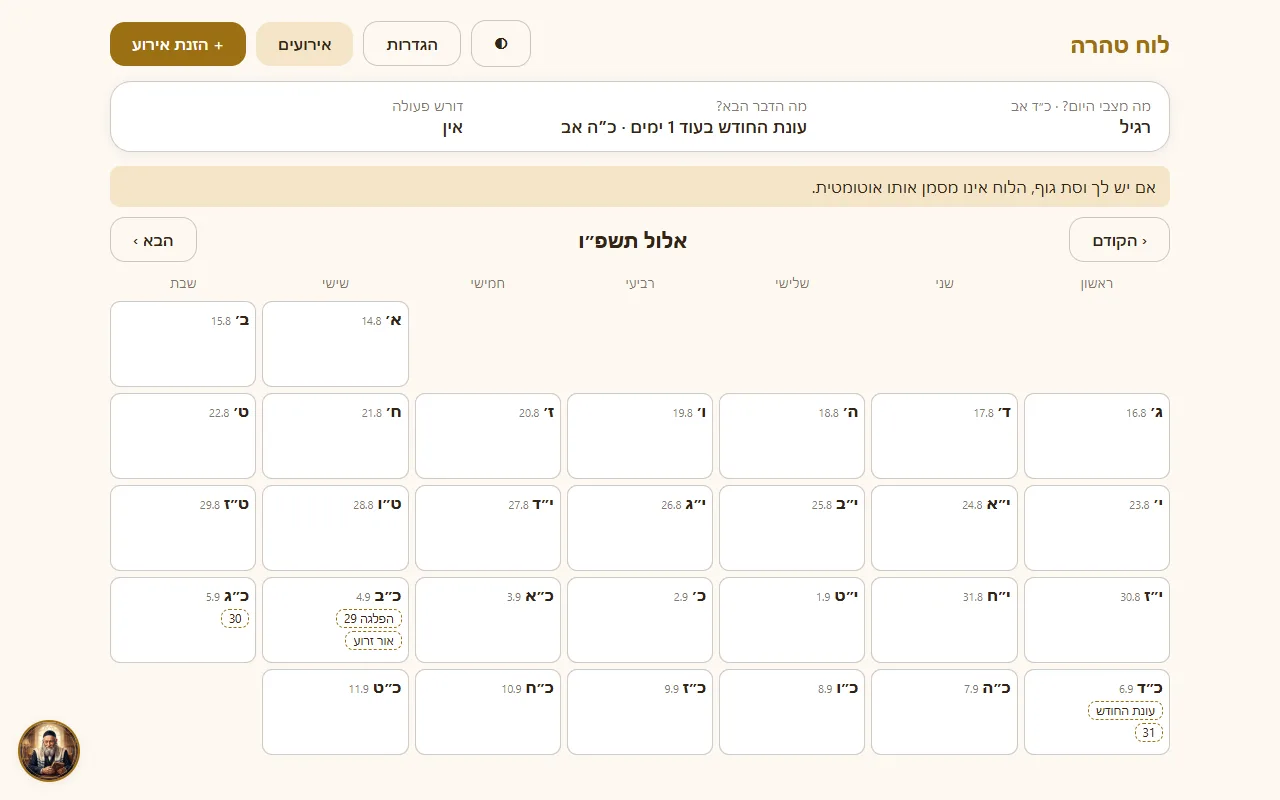This screenshot has width=1280, height=800.
Task: Click the 30 badge on כ״ג
Action: pos(235,619)
